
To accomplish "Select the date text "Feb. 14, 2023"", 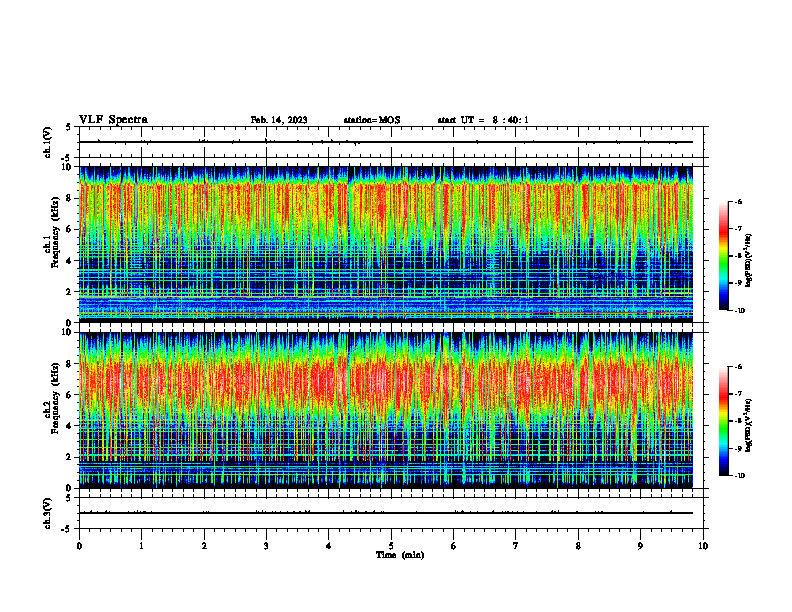I will [x=279, y=120].
